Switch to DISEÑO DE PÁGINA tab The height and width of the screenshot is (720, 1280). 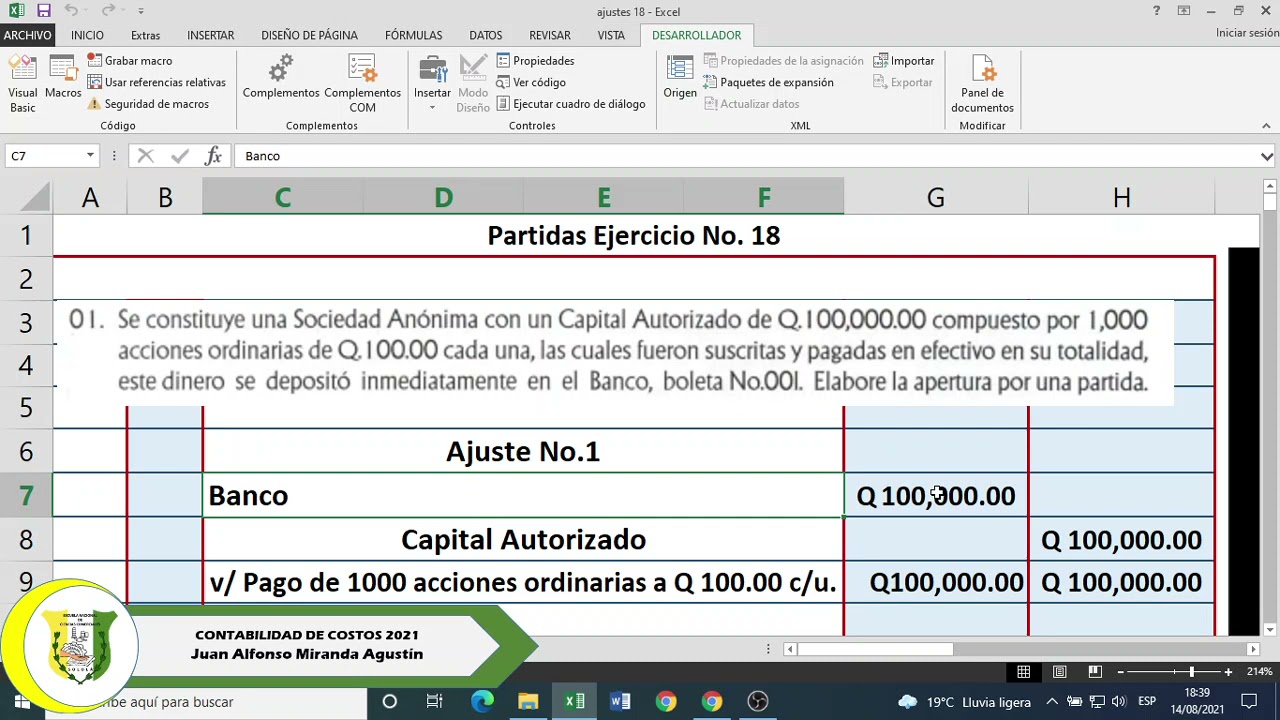(x=309, y=35)
